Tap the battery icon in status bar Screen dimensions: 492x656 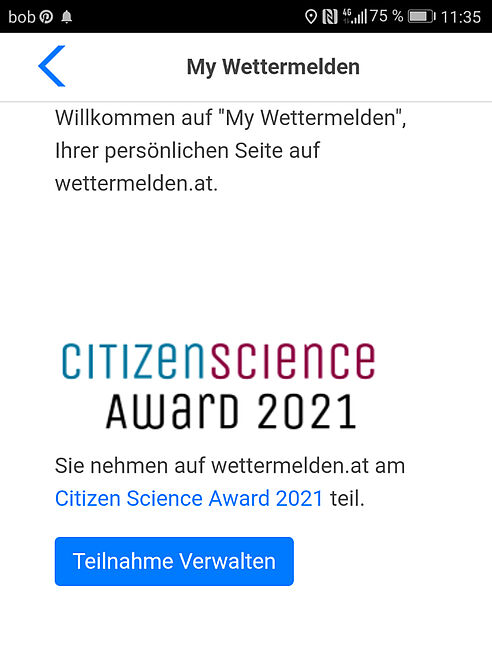[422, 17]
